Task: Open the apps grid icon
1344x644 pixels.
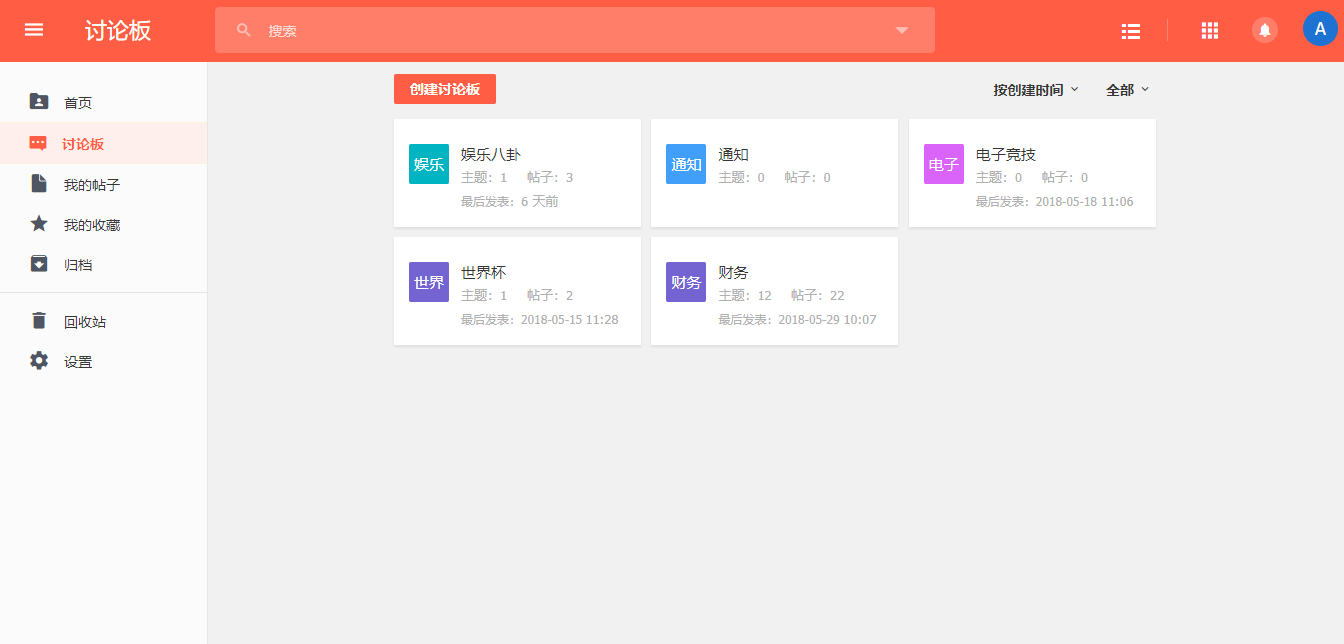Action: (x=1210, y=31)
